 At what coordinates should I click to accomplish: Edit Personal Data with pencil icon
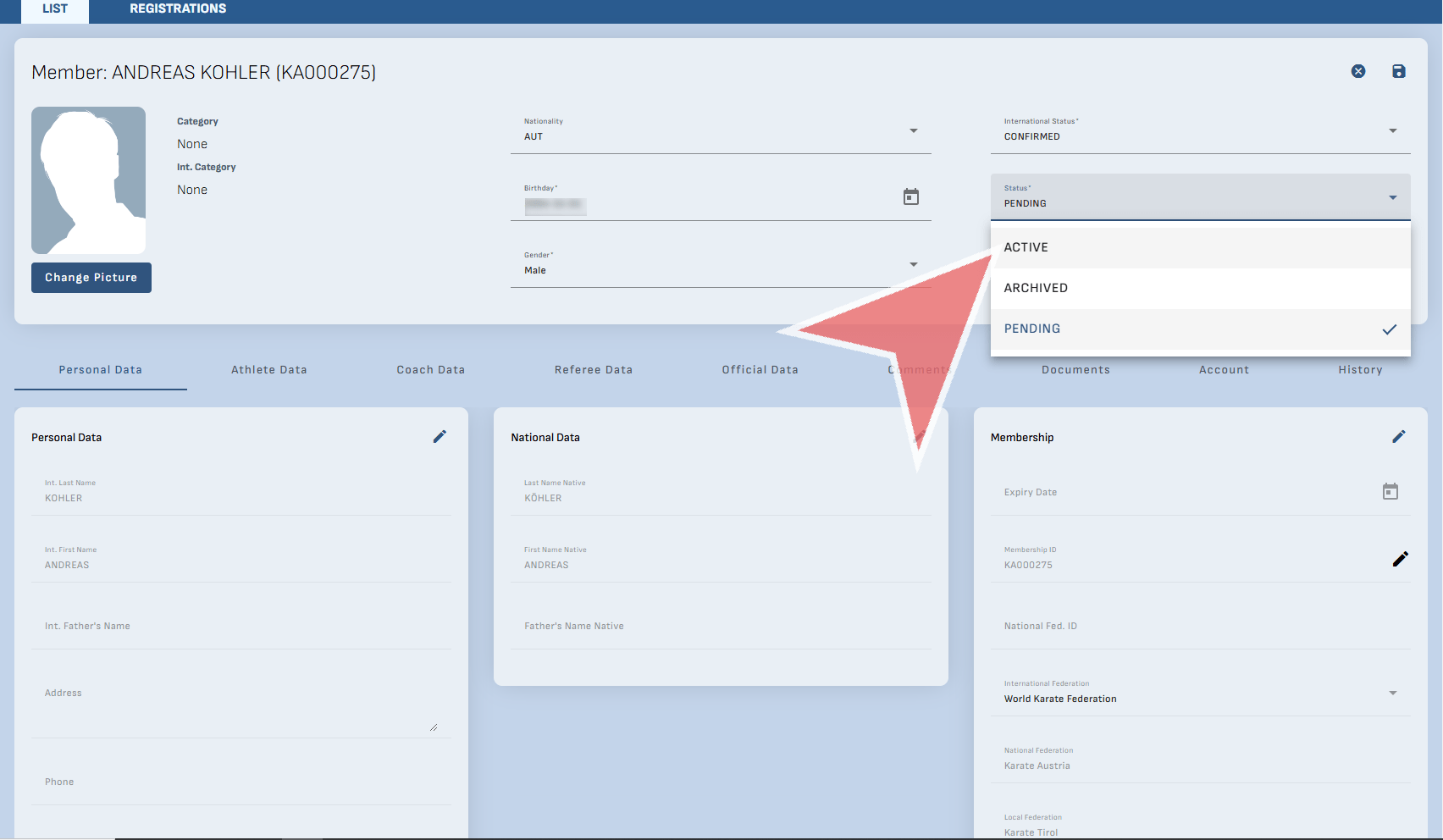point(440,437)
